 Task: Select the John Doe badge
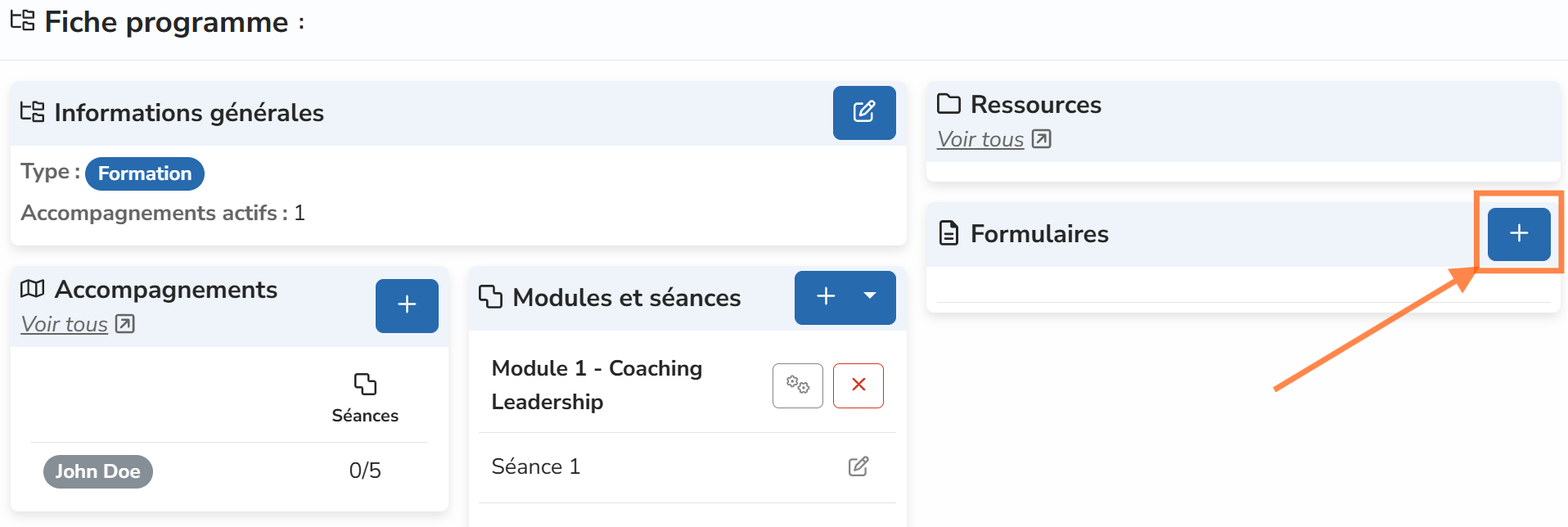(98, 471)
